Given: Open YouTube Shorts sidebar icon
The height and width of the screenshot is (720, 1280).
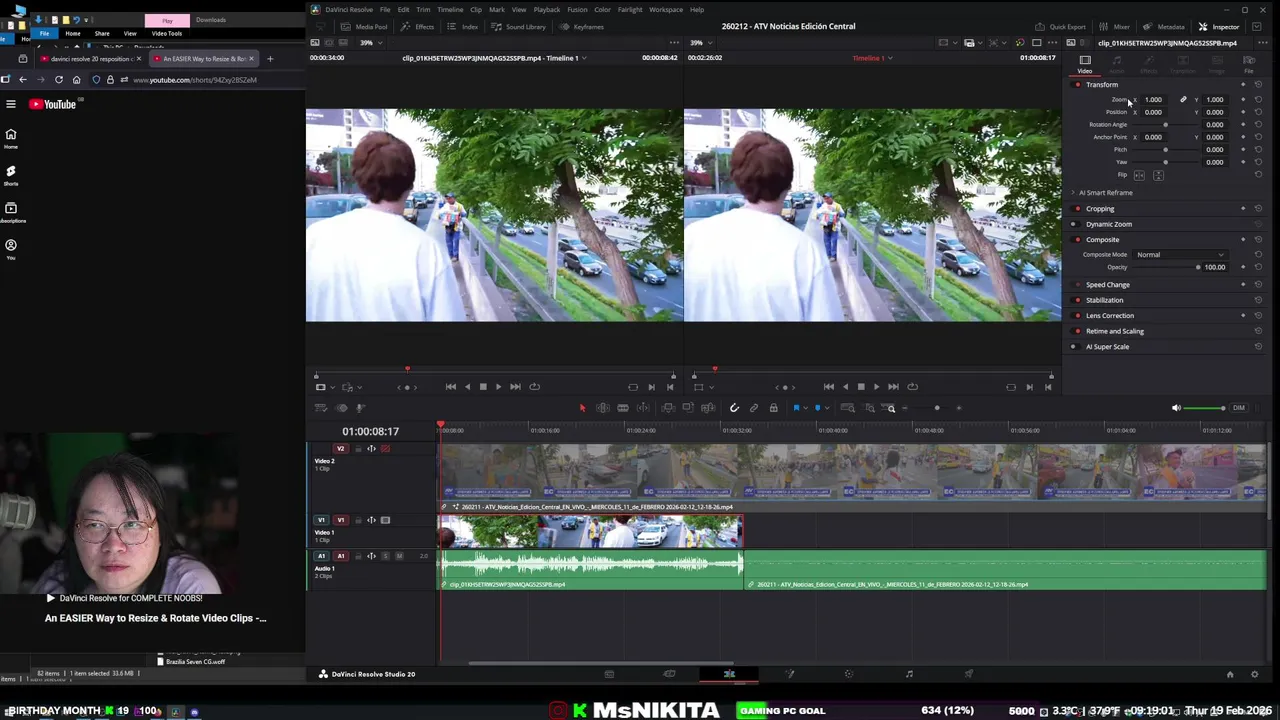Looking at the screenshot, I should (x=11, y=175).
